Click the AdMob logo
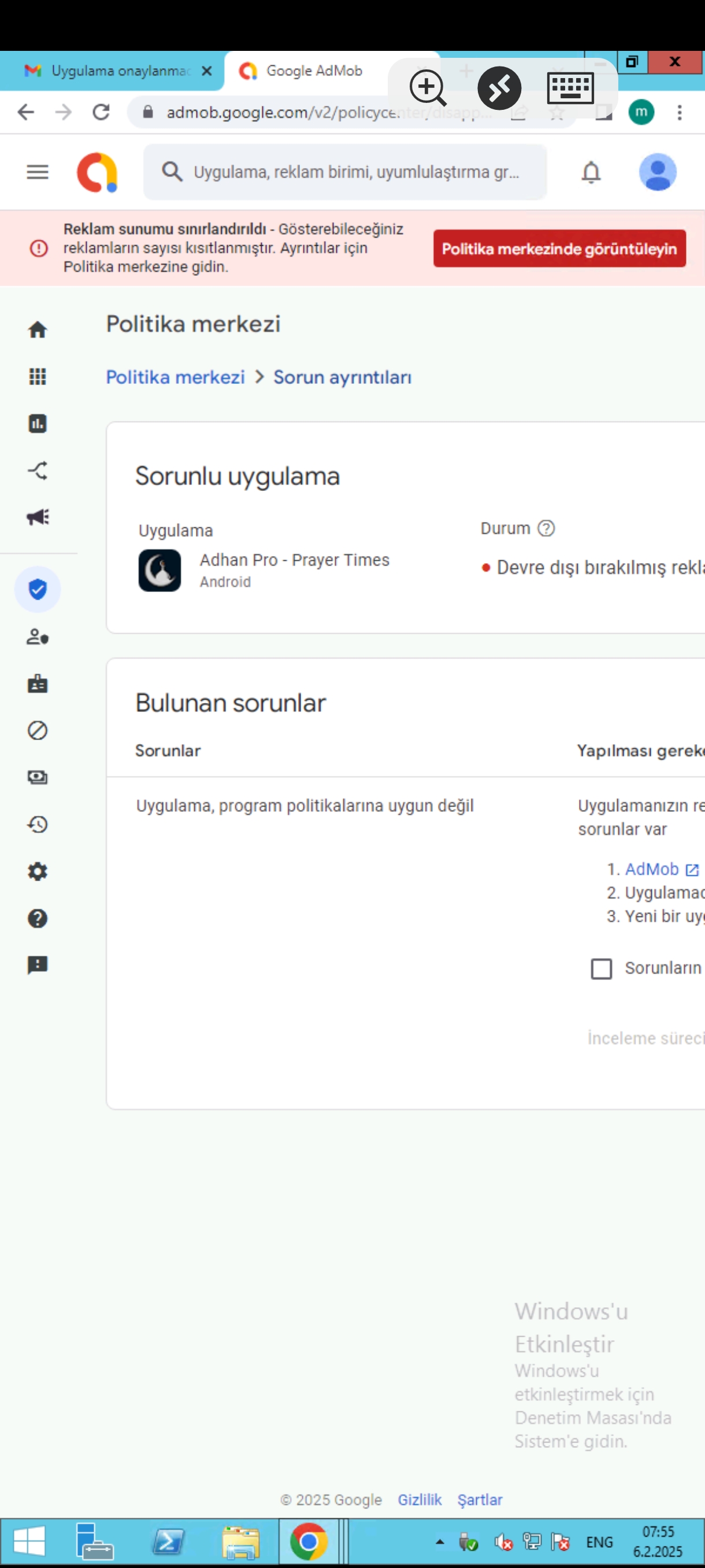The height and width of the screenshot is (1568, 705). (97, 172)
